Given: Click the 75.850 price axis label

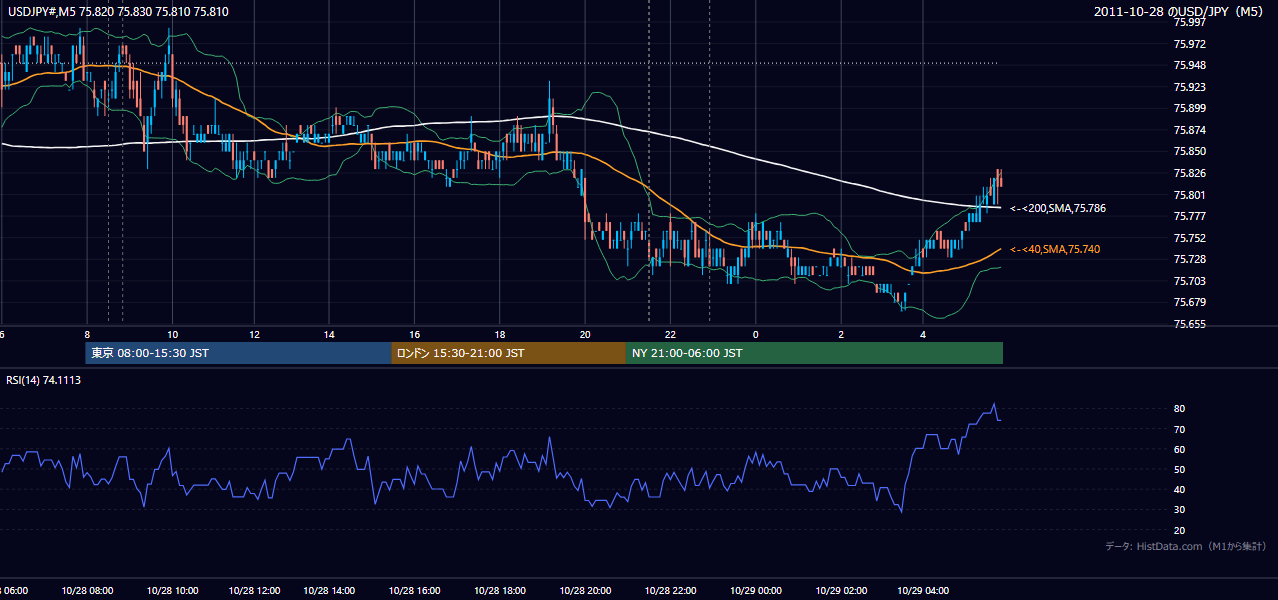Looking at the screenshot, I should tap(1190, 152).
